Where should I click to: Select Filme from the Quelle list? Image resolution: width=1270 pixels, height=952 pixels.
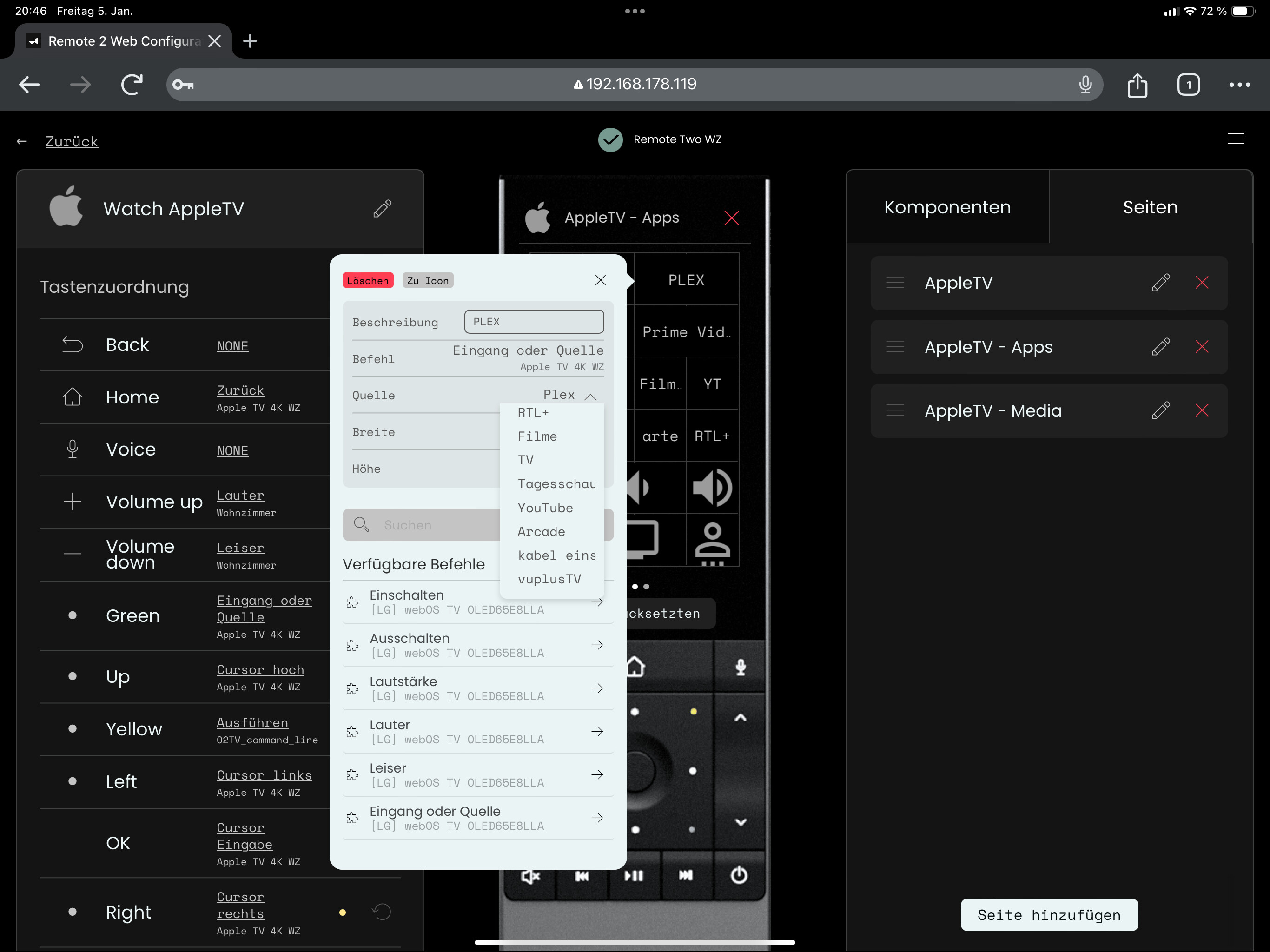(x=537, y=436)
